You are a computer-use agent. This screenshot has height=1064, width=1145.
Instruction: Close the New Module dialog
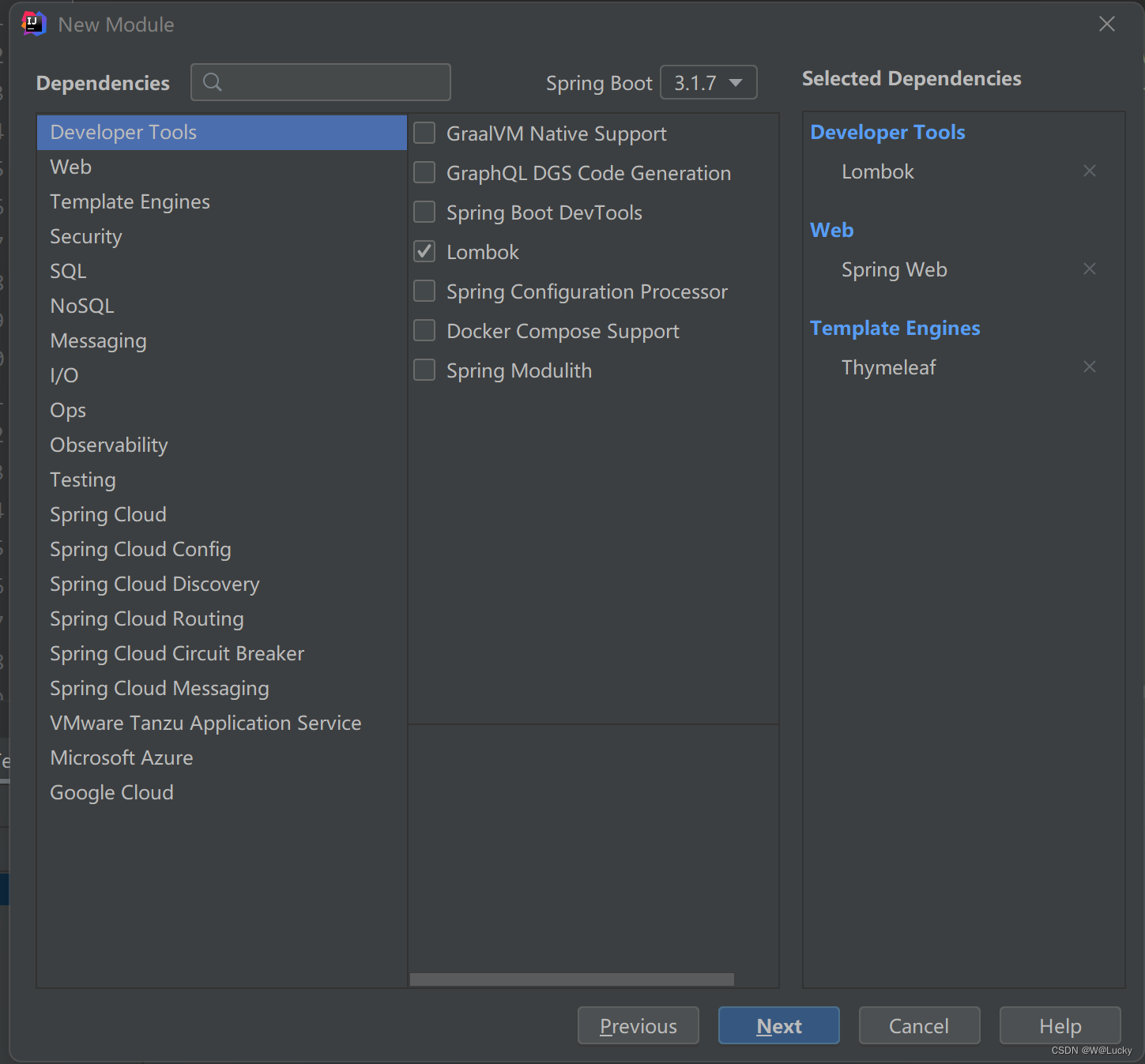coord(1107,24)
